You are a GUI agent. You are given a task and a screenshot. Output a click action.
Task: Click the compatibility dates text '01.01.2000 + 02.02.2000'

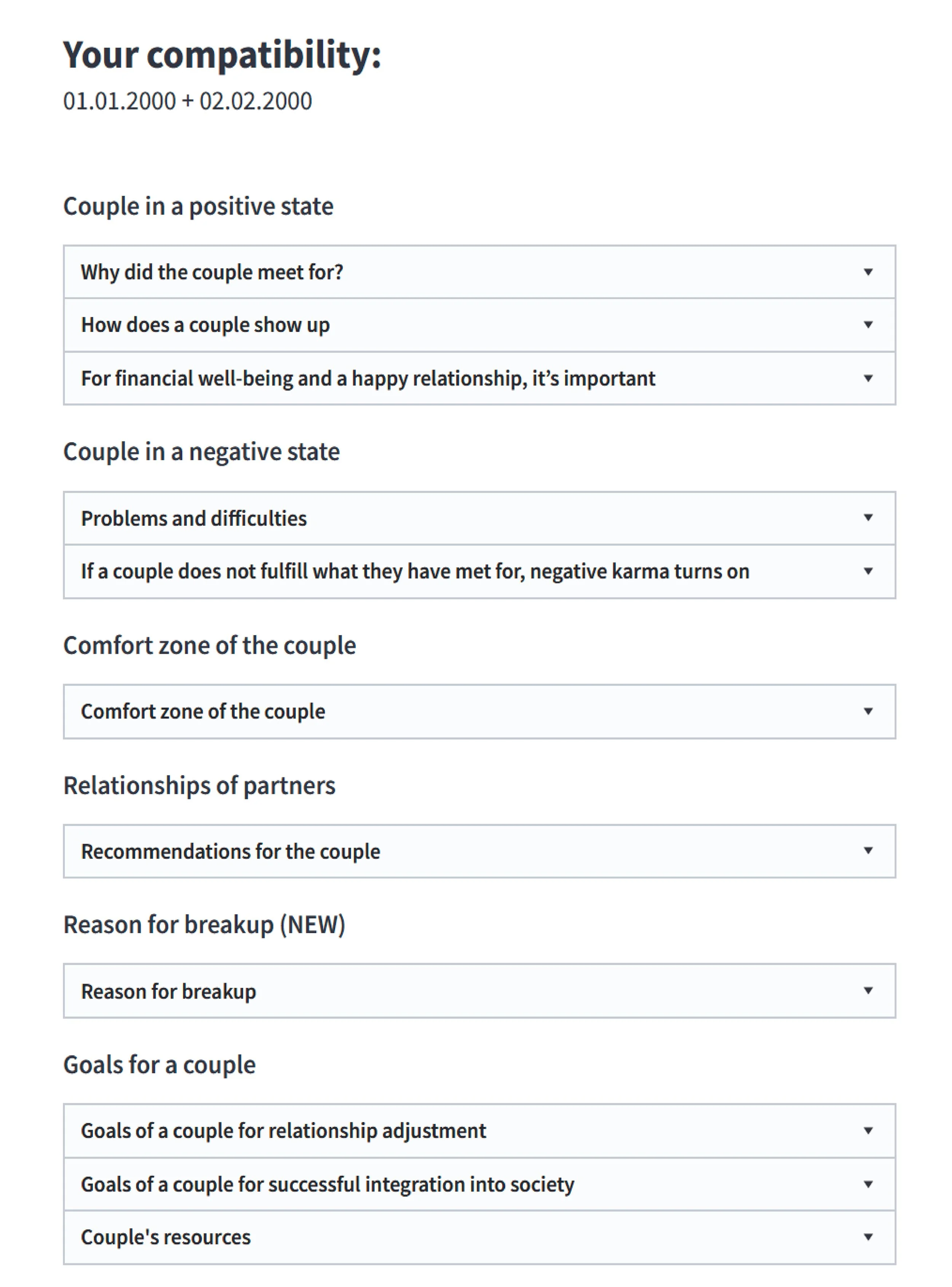pos(187,101)
